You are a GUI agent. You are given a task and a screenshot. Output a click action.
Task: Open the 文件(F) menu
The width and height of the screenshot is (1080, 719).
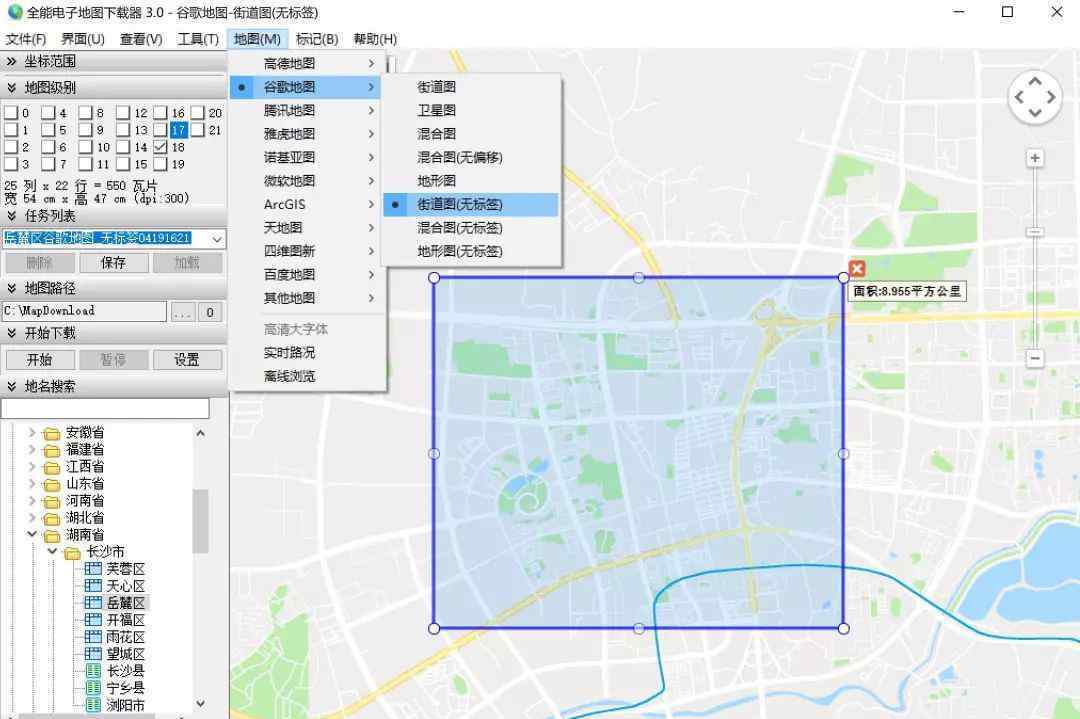(26, 39)
